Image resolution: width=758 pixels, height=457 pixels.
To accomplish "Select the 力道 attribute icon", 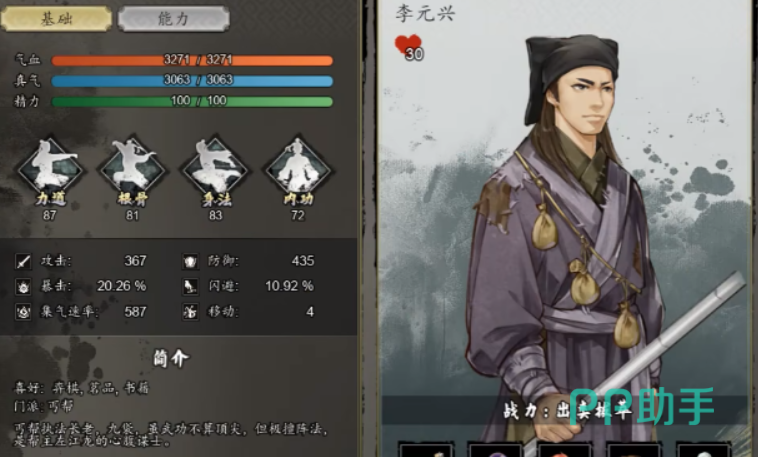I will point(50,168).
